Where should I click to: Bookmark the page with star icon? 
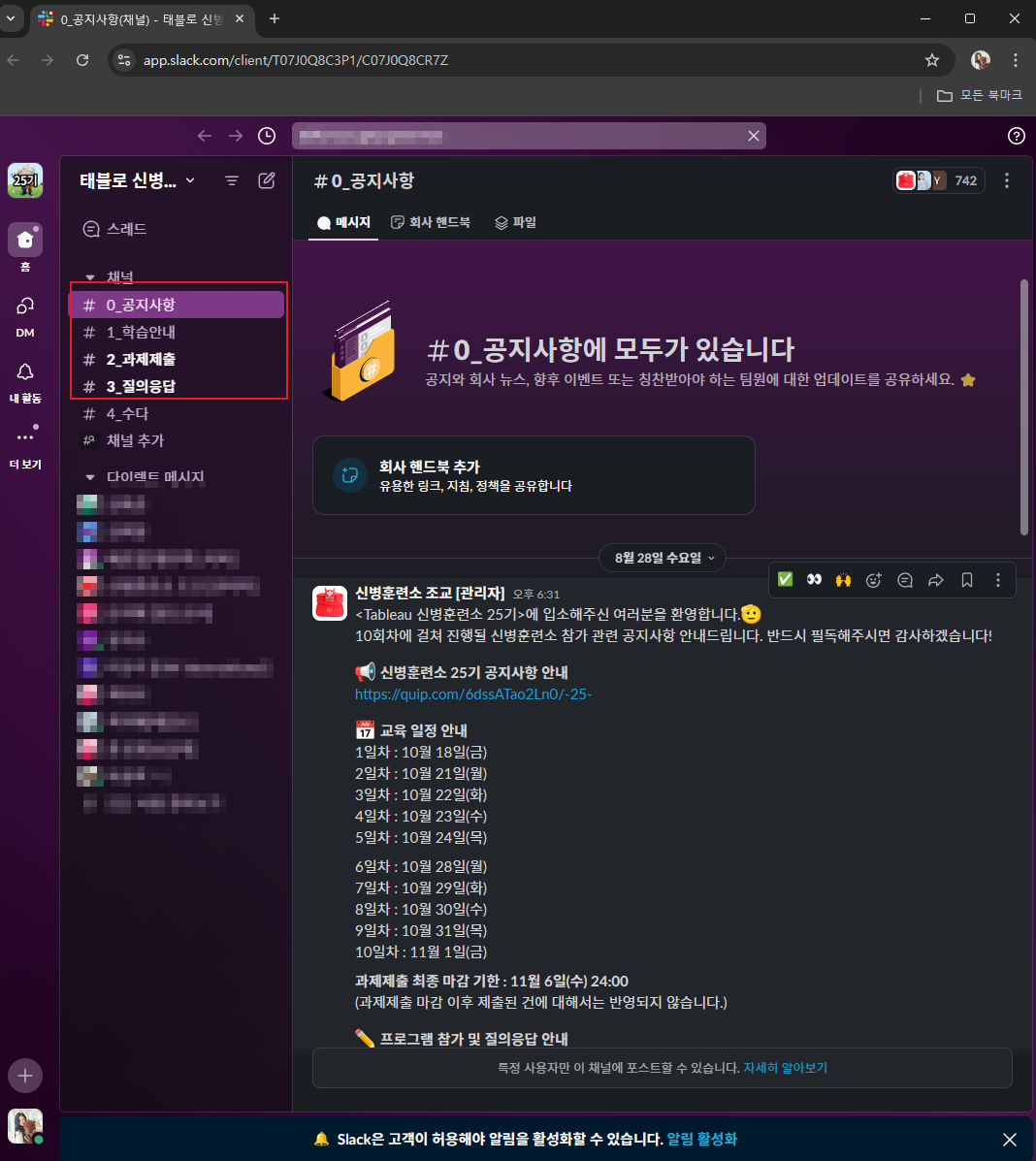coord(932,60)
